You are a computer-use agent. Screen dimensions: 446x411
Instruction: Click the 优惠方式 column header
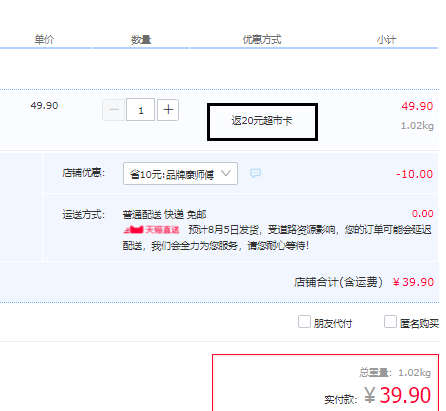click(262, 40)
